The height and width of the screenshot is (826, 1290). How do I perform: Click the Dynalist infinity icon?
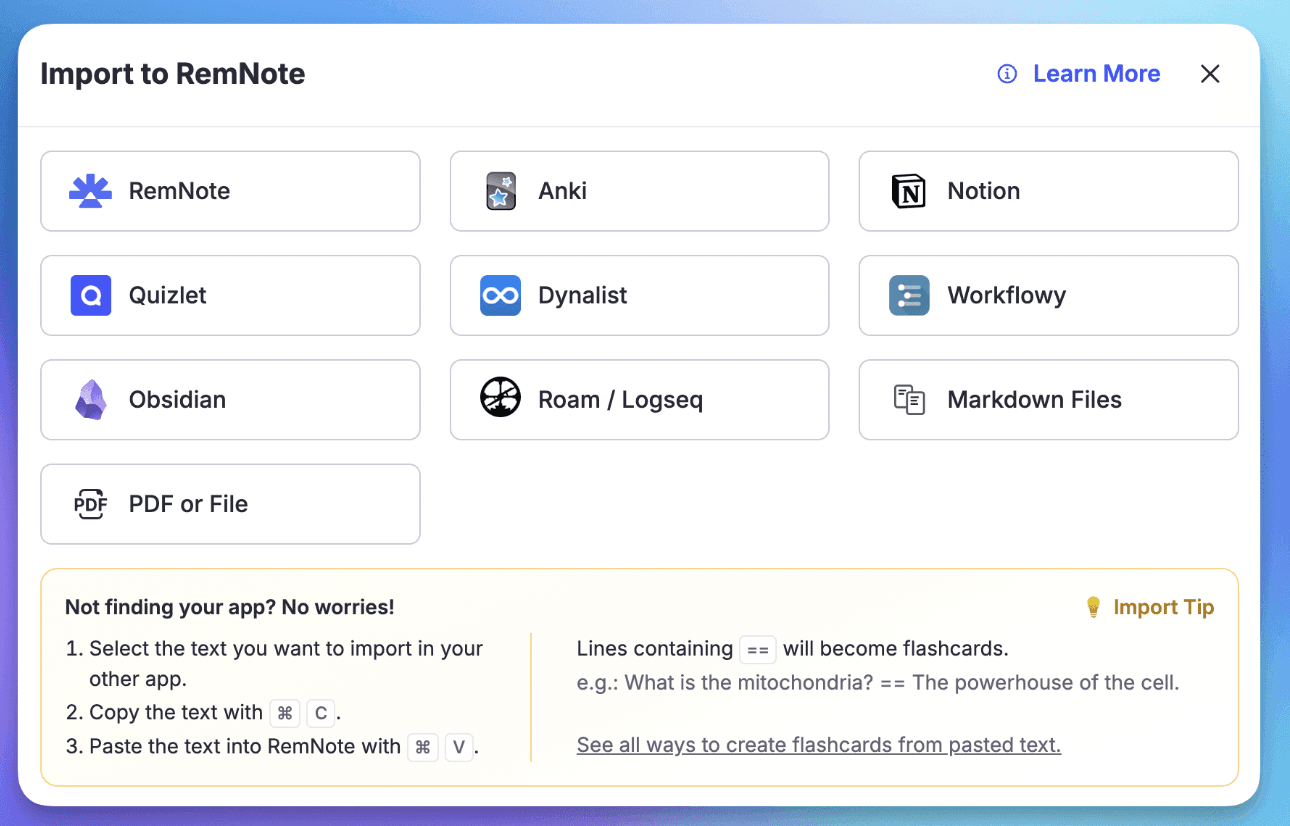coord(500,295)
